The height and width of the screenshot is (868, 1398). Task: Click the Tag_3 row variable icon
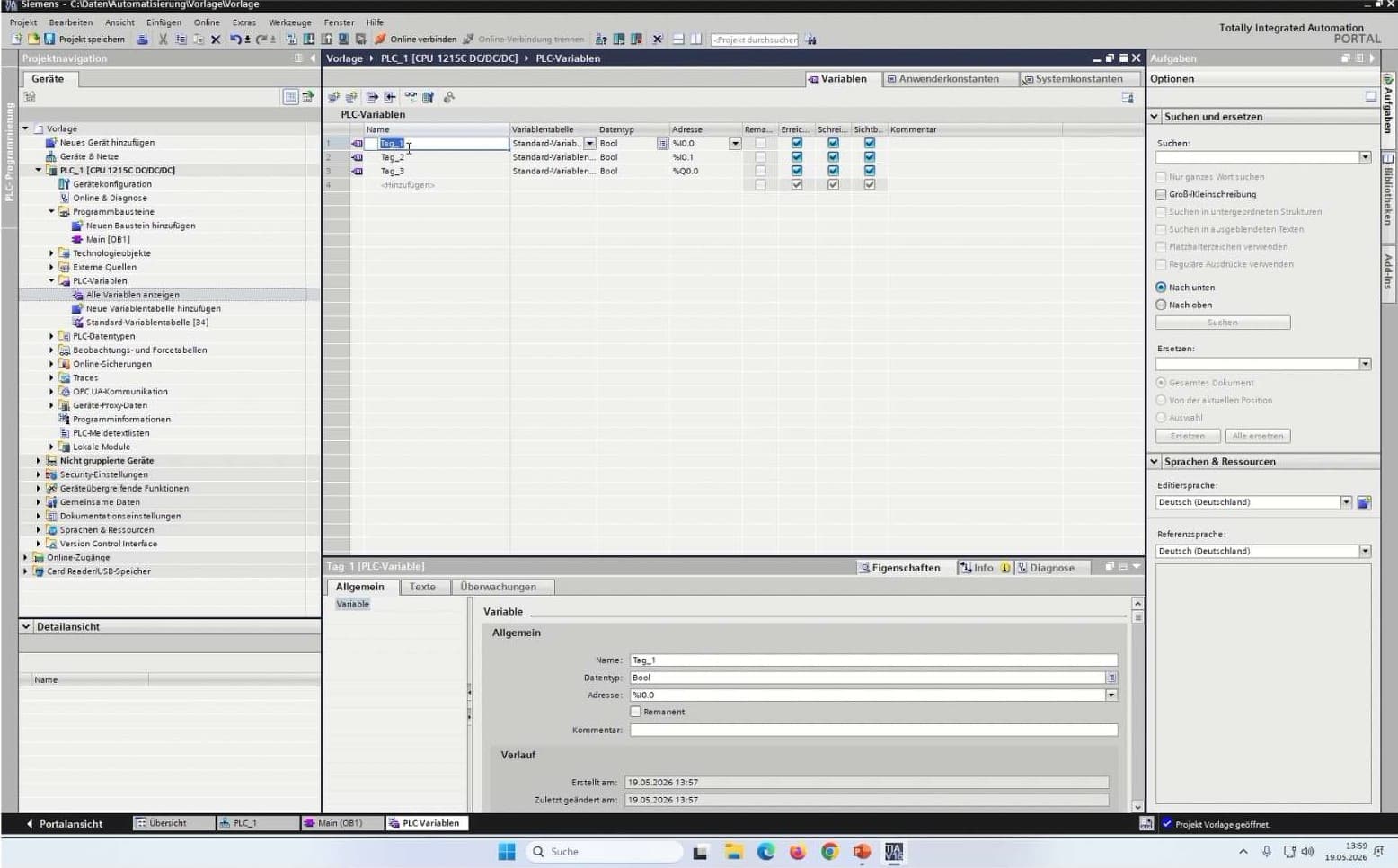click(x=358, y=171)
